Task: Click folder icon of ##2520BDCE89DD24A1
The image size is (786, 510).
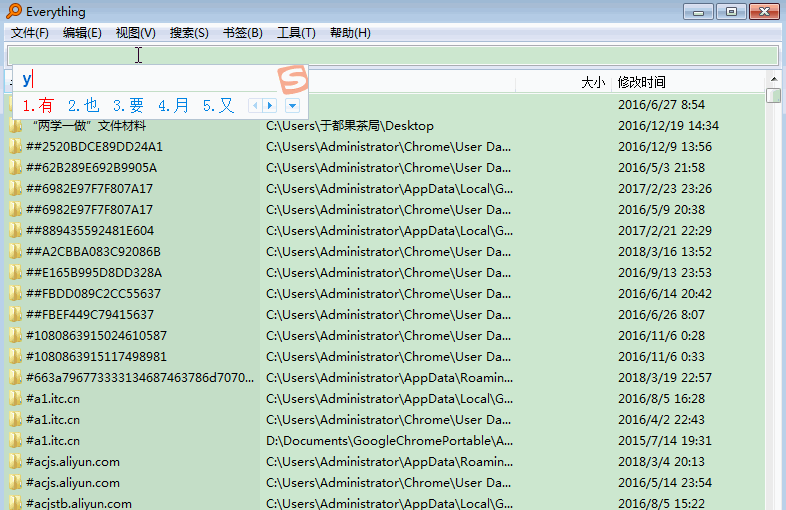Action: [15, 147]
